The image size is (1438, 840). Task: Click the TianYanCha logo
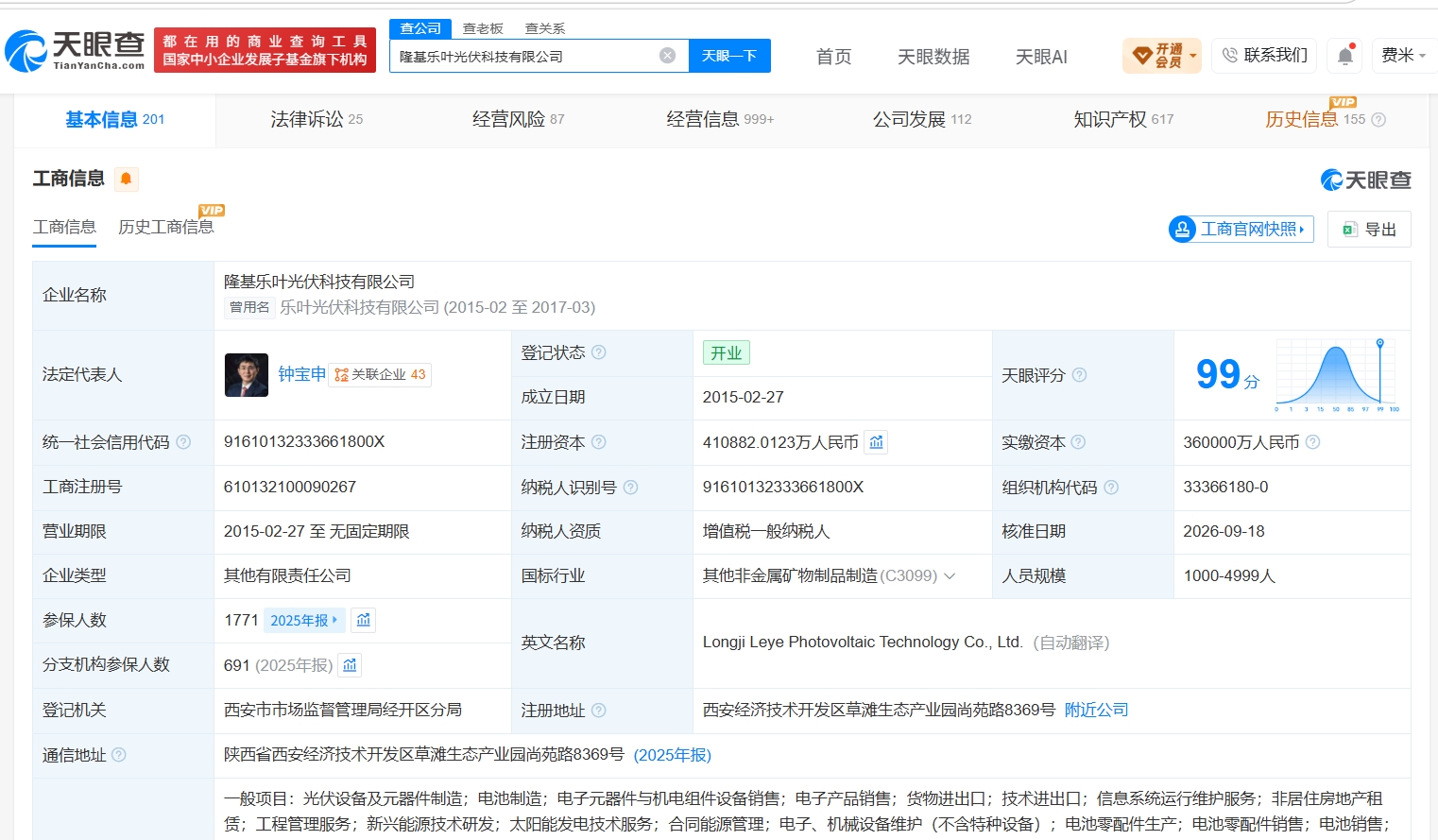(x=75, y=50)
